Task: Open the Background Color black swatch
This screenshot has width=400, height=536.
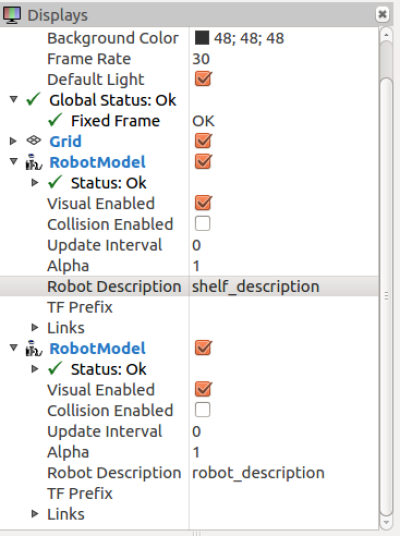Action: tap(202, 38)
